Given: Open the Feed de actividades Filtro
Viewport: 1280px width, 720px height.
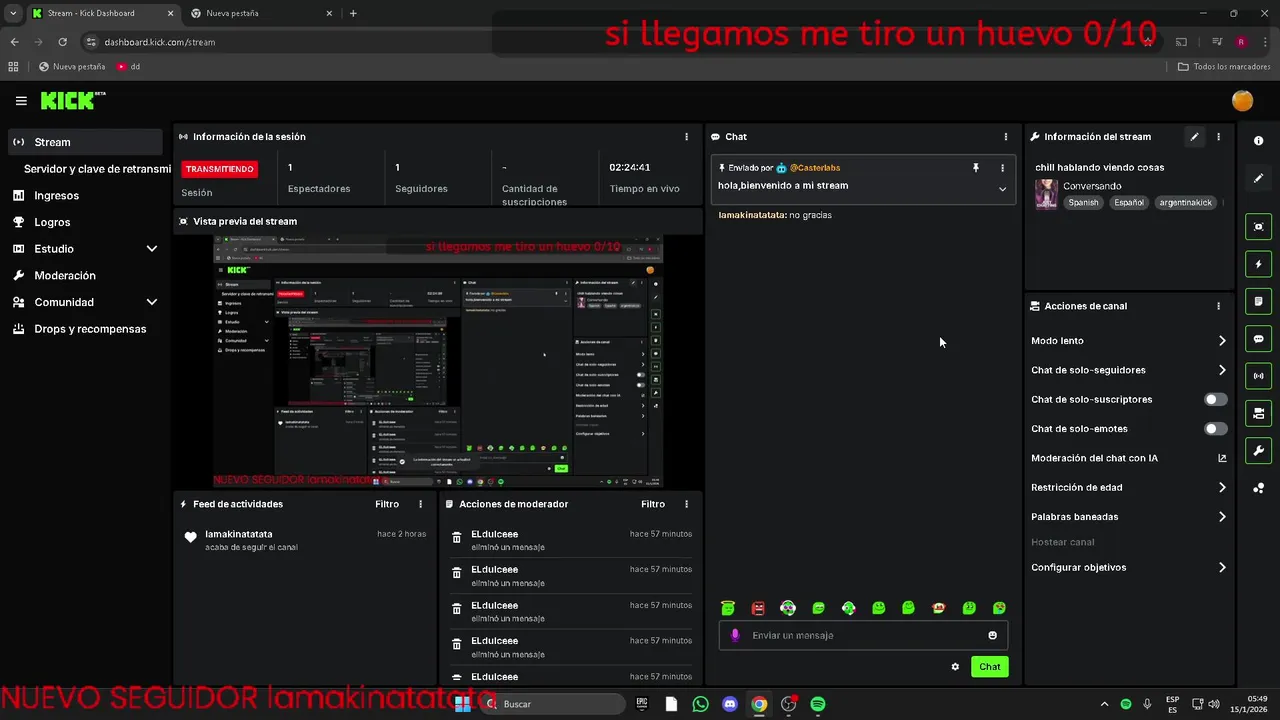Looking at the screenshot, I should click(387, 504).
